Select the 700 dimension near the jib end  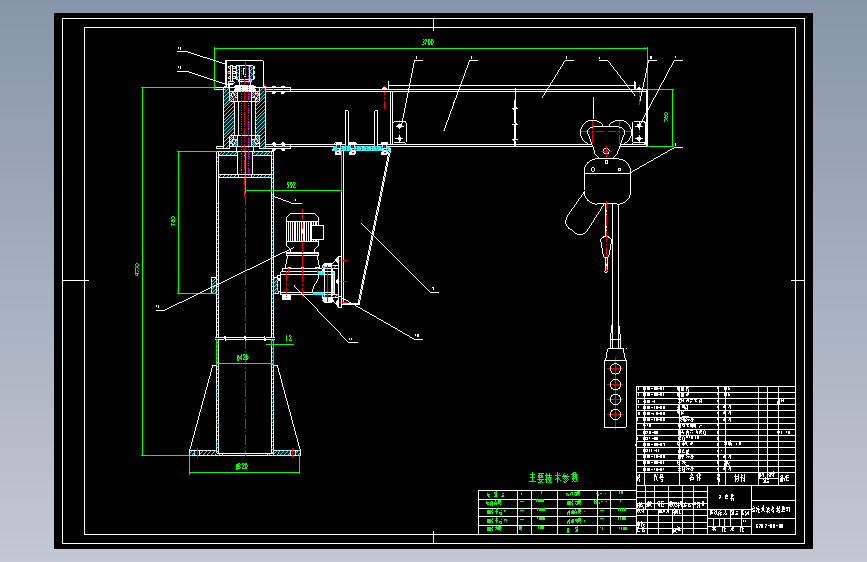pos(666,117)
